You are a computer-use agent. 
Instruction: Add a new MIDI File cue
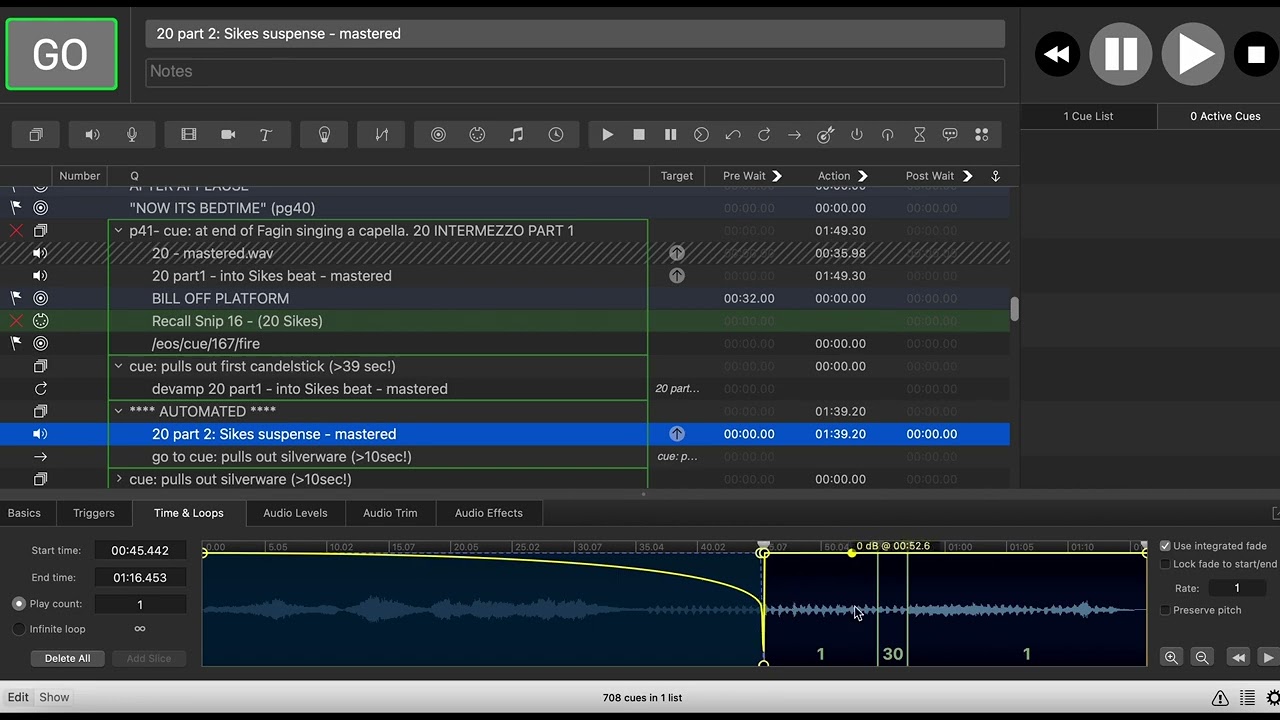pyautogui.click(x=516, y=135)
